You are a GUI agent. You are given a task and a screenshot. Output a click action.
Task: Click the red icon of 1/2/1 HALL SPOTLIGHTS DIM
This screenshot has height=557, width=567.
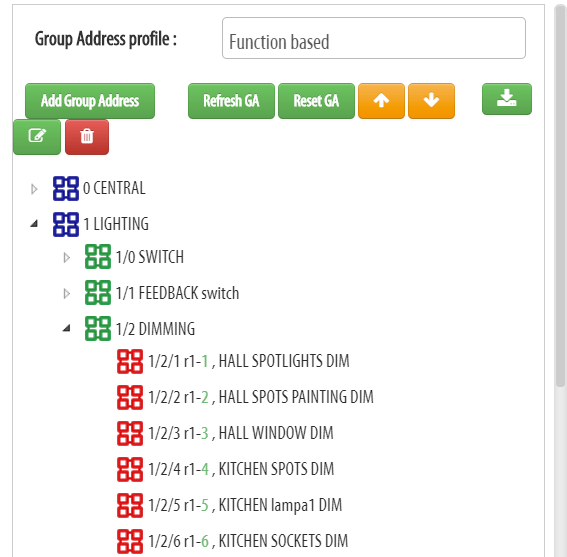coord(130,361)
